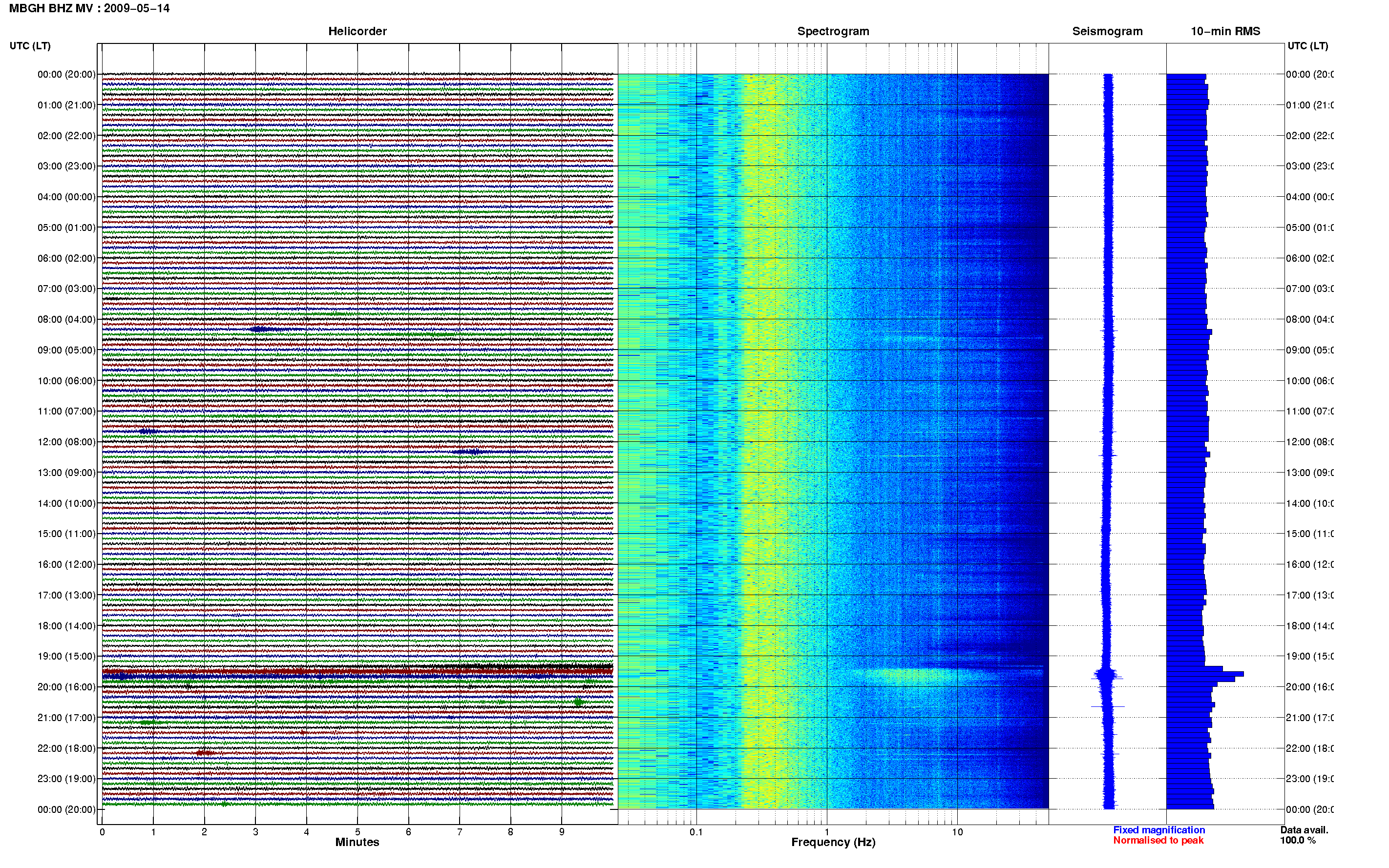Click the right 'UTC (LT)' axis label
Image resolution: width=1389 pixels, height=868 pixels.
click(1307, 46)
